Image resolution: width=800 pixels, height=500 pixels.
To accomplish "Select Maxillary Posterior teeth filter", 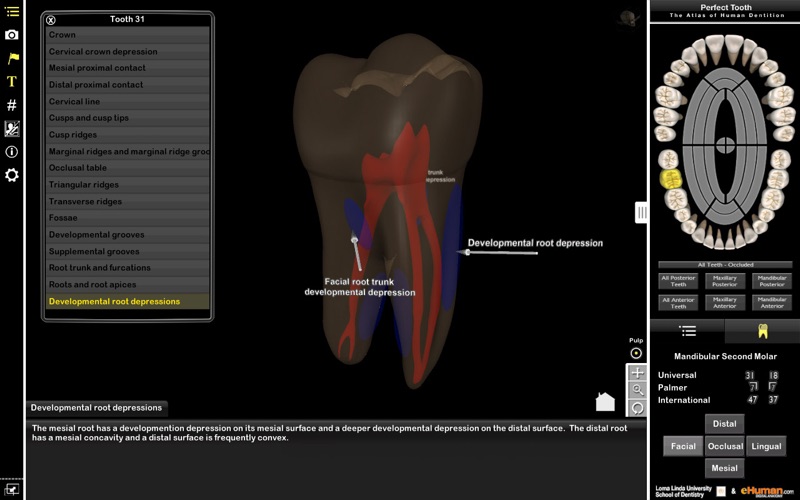I will click(x=725, y=282).
